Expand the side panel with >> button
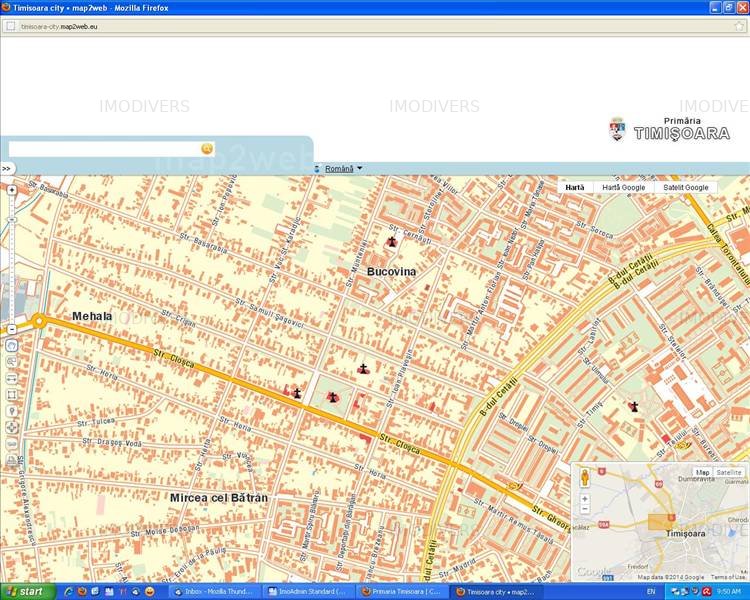The height and width of the screenshot is (600, 750). point(6,169)
